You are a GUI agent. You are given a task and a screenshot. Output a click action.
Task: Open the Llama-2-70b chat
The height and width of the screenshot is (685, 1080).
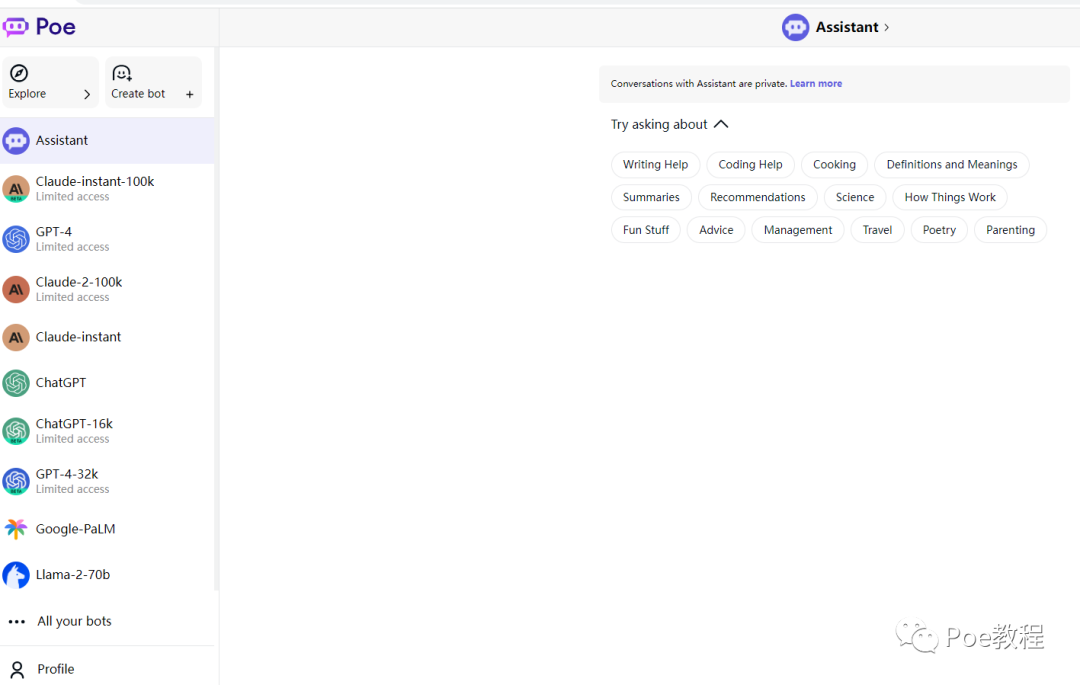click(107, 575)
